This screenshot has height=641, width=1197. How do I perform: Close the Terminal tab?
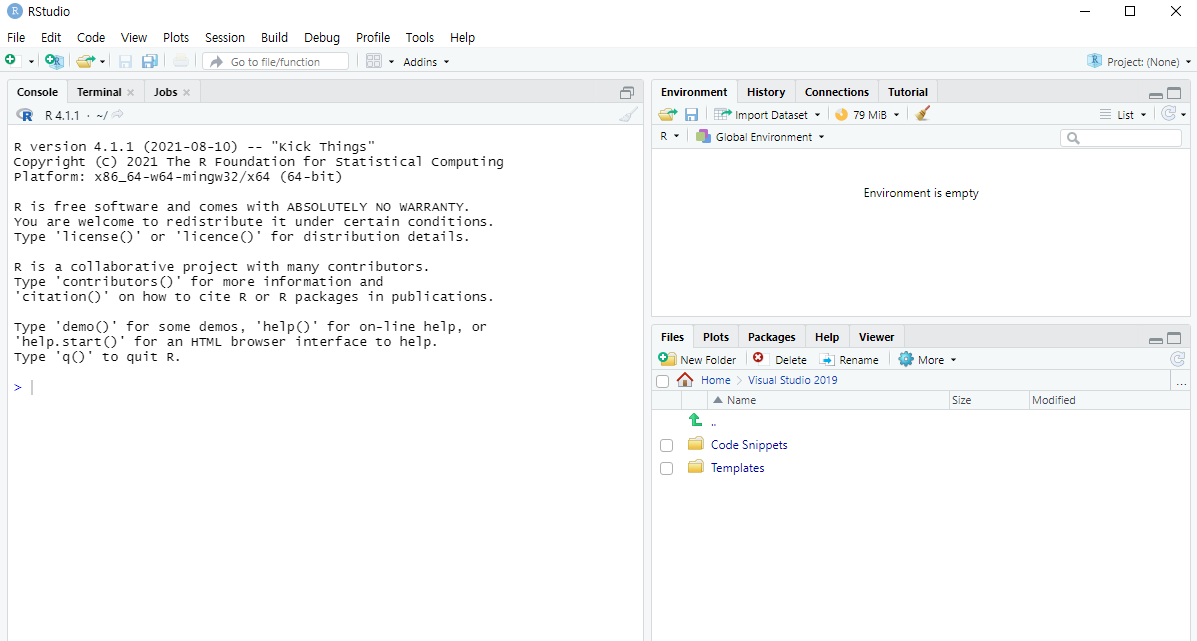pyautogui.click(x=131, y=92)
